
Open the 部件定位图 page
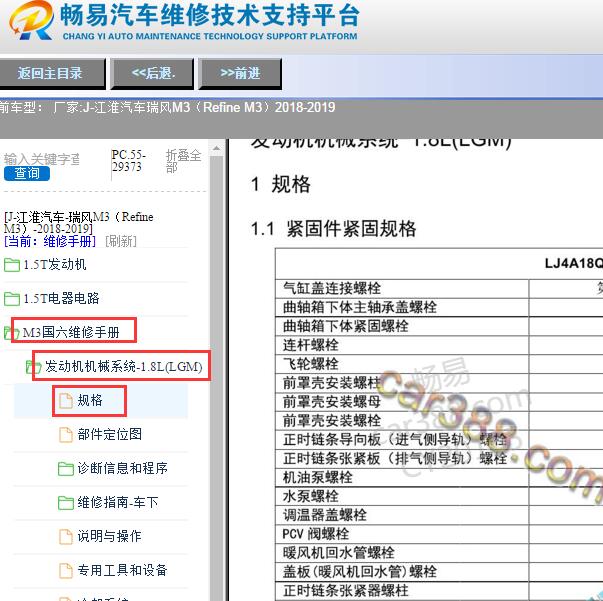110,434
